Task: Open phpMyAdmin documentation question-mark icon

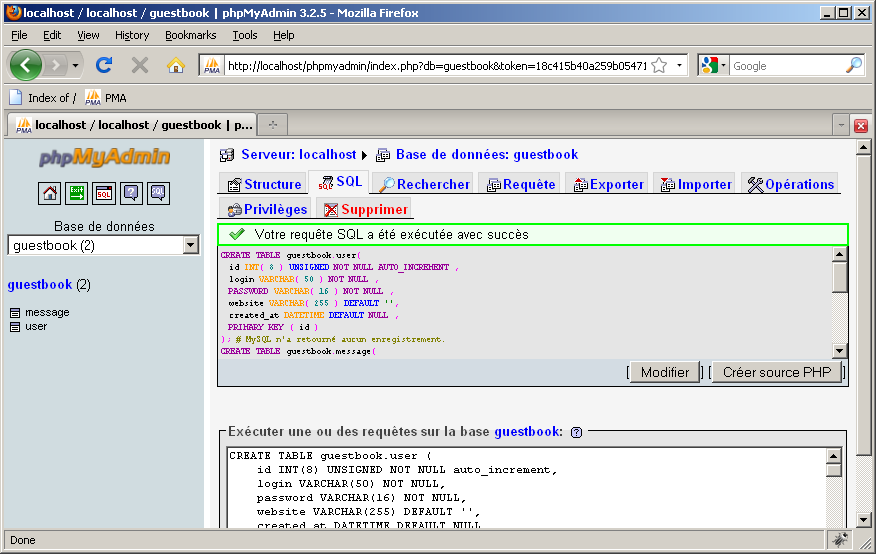Action: pyautogui.click(x=131, y=193)
